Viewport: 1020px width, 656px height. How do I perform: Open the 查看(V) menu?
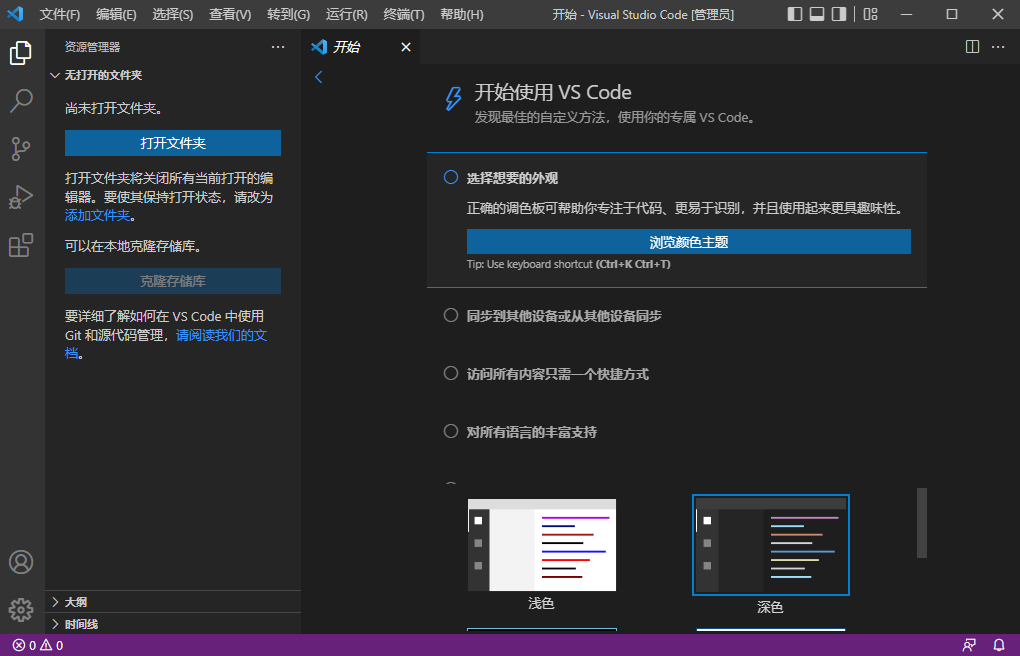point(230,14)
